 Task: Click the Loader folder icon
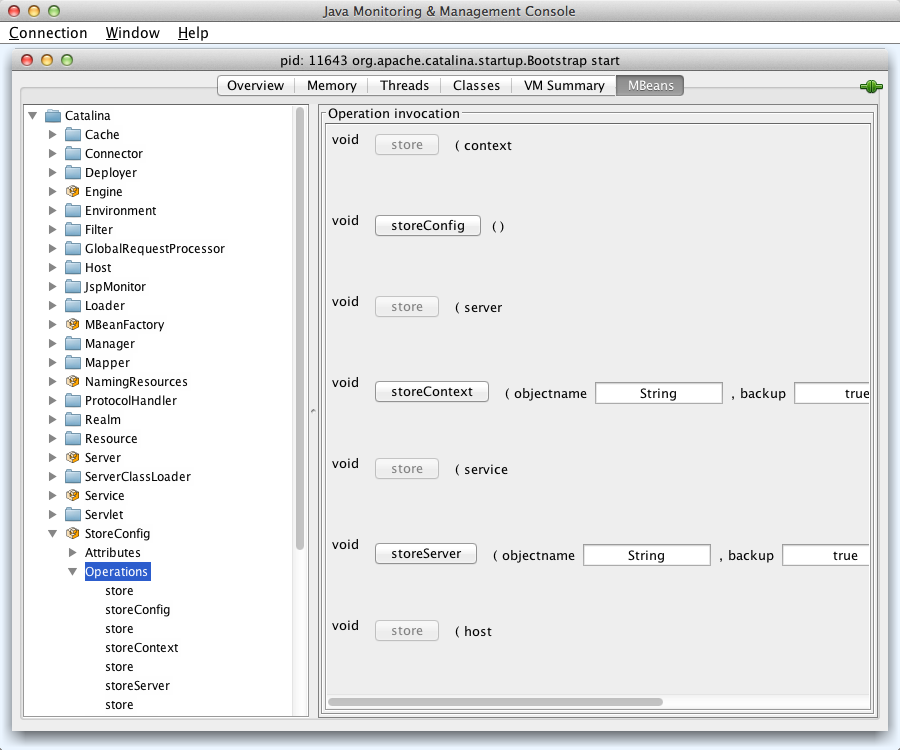tap(73, 305)
